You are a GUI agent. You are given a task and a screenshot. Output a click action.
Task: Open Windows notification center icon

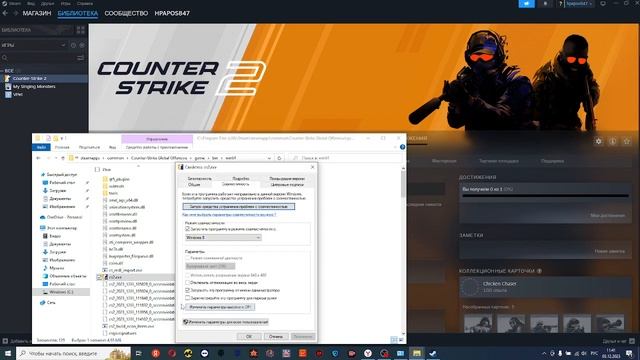(x=629, y=353)
